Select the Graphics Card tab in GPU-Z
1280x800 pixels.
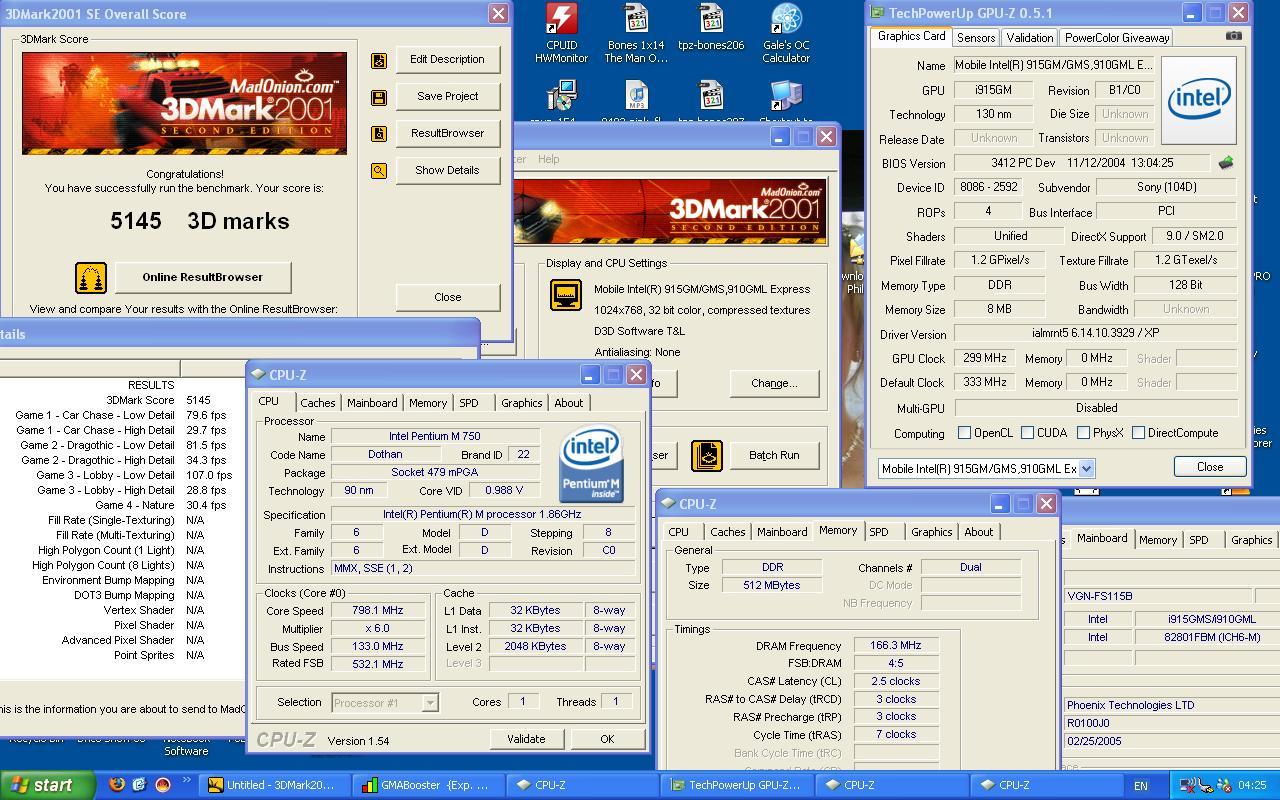point(910,37)
